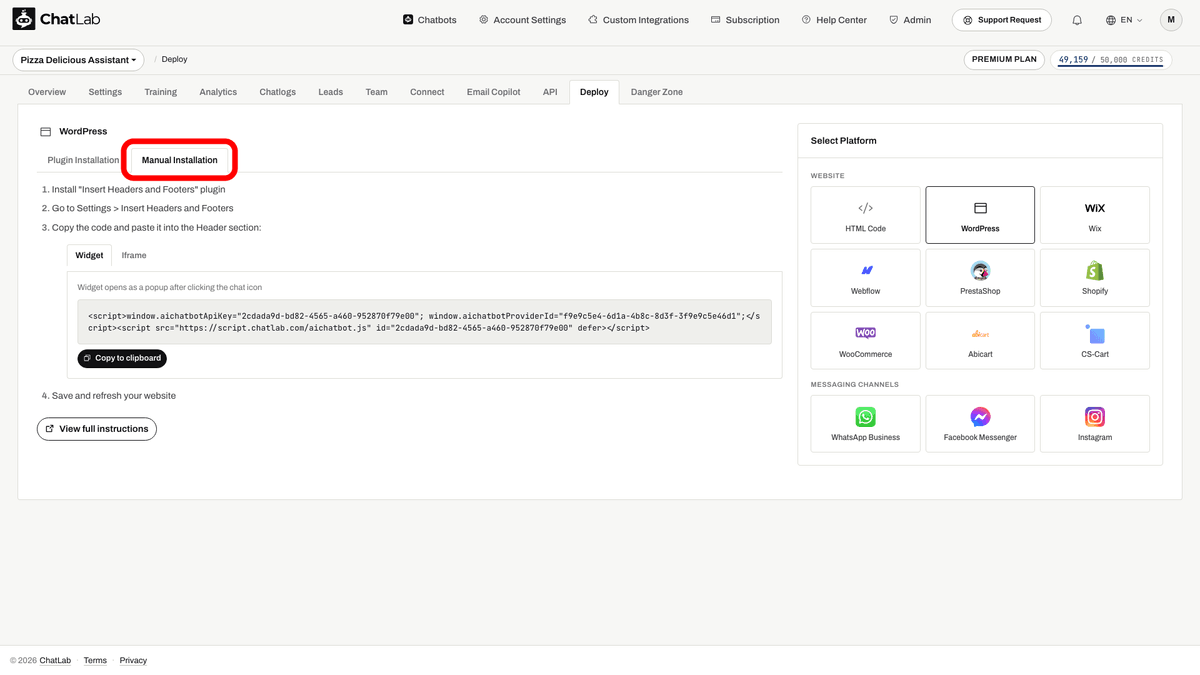Image resolution: width=1200 pixels, height=675 pixels.
Task: Open the Analytics tab
Action: pos(218,92)
